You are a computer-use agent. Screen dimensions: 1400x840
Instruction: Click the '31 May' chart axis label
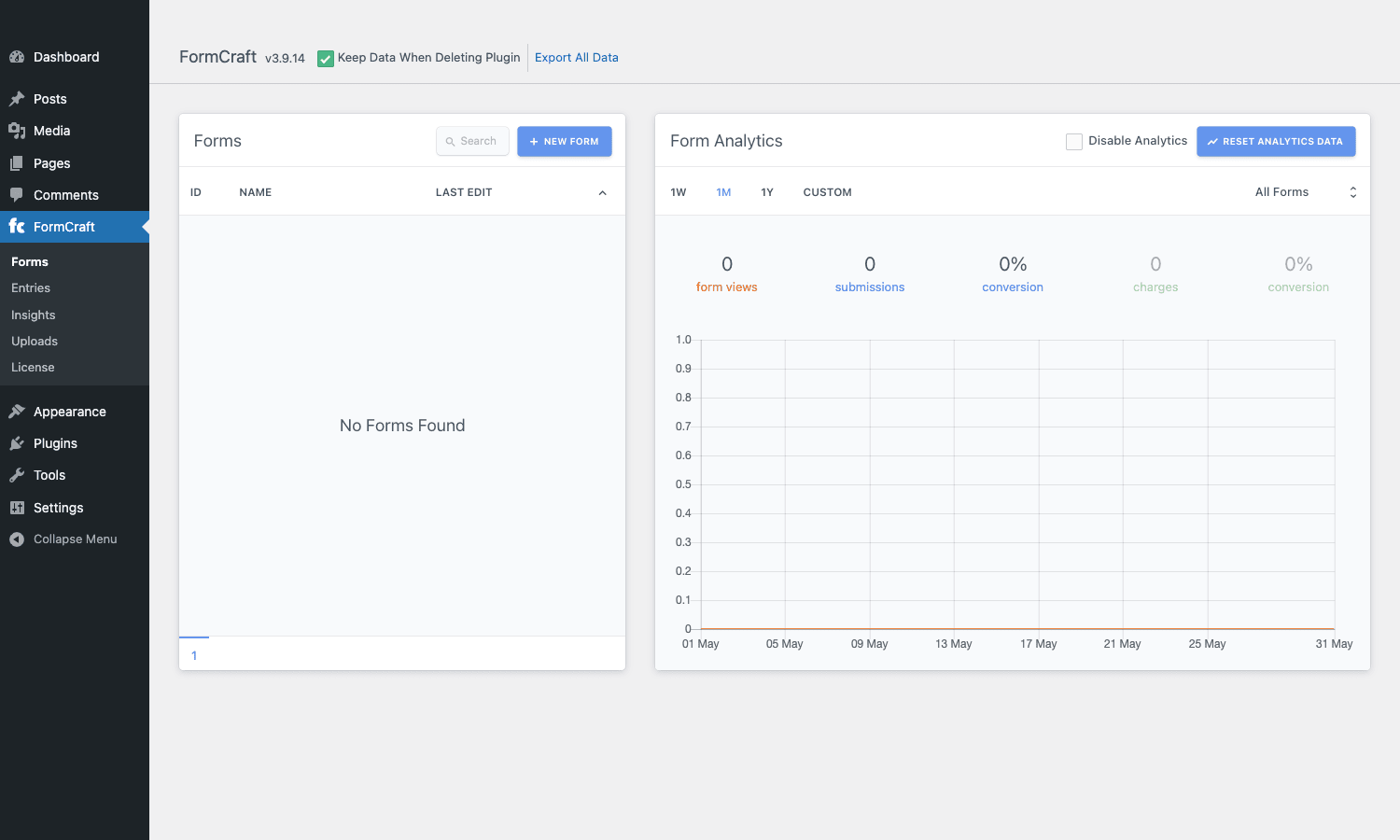1335,644
